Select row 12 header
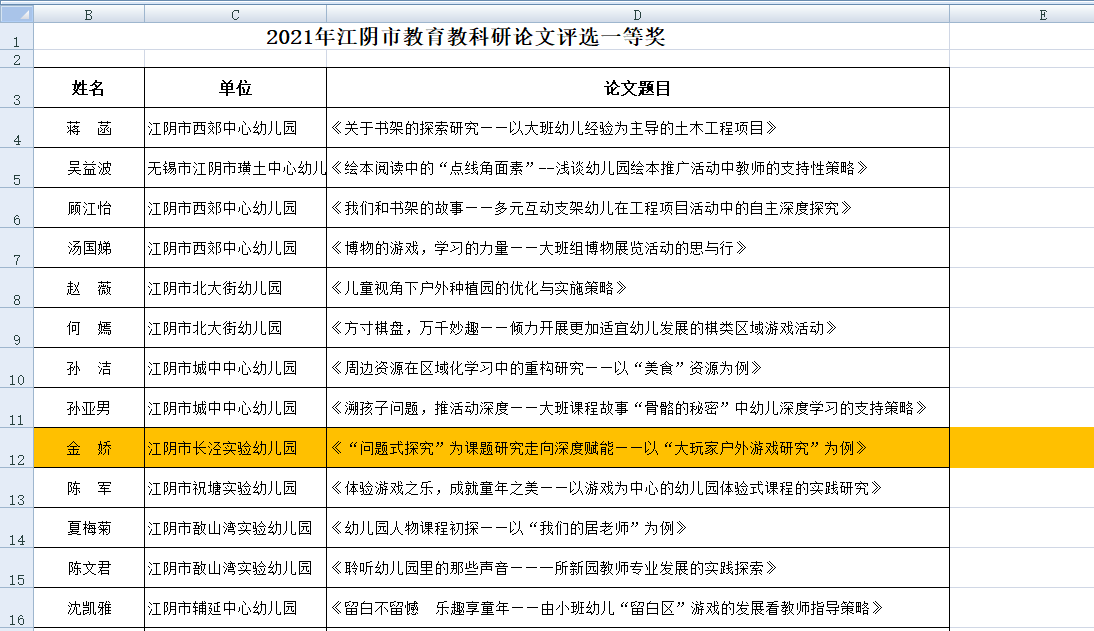This screenshot has height=631, width=1094. [17, 448]
